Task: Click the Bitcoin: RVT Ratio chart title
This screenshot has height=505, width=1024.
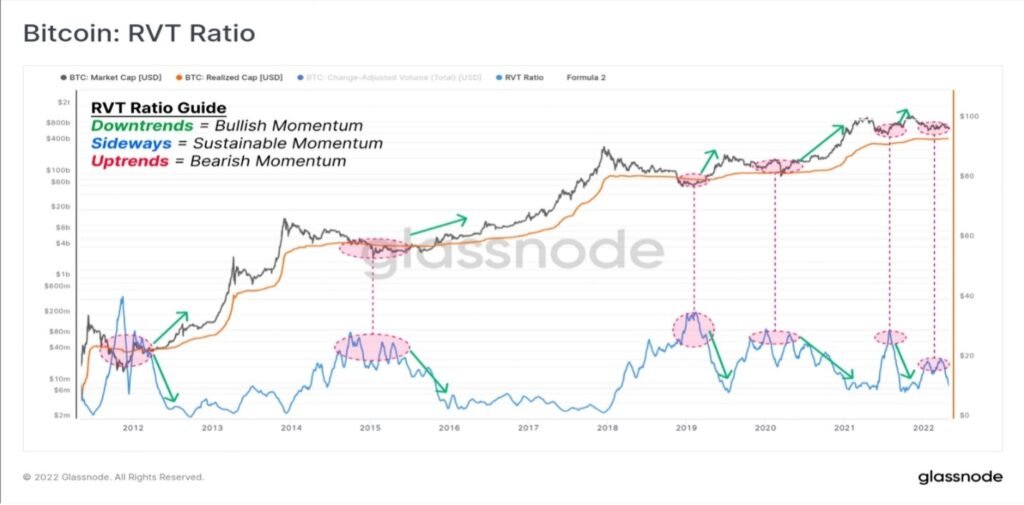Action: 138,33
